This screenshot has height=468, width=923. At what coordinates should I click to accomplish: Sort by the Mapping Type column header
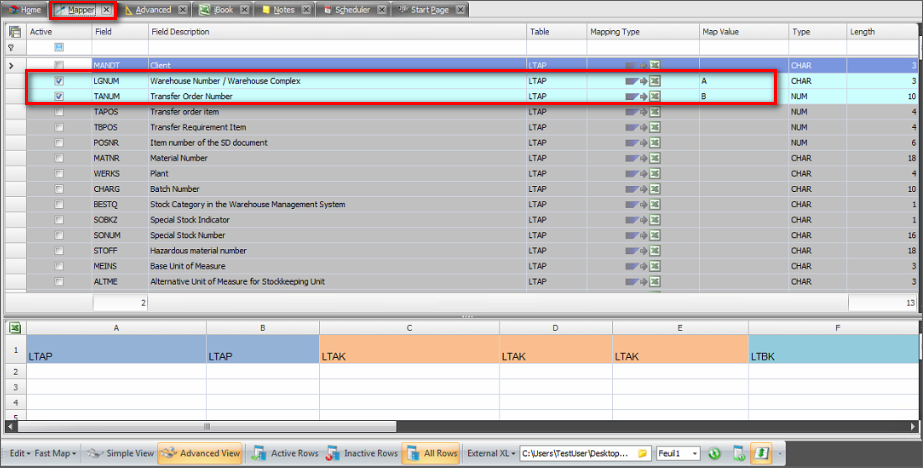click(x=643, y=32)
